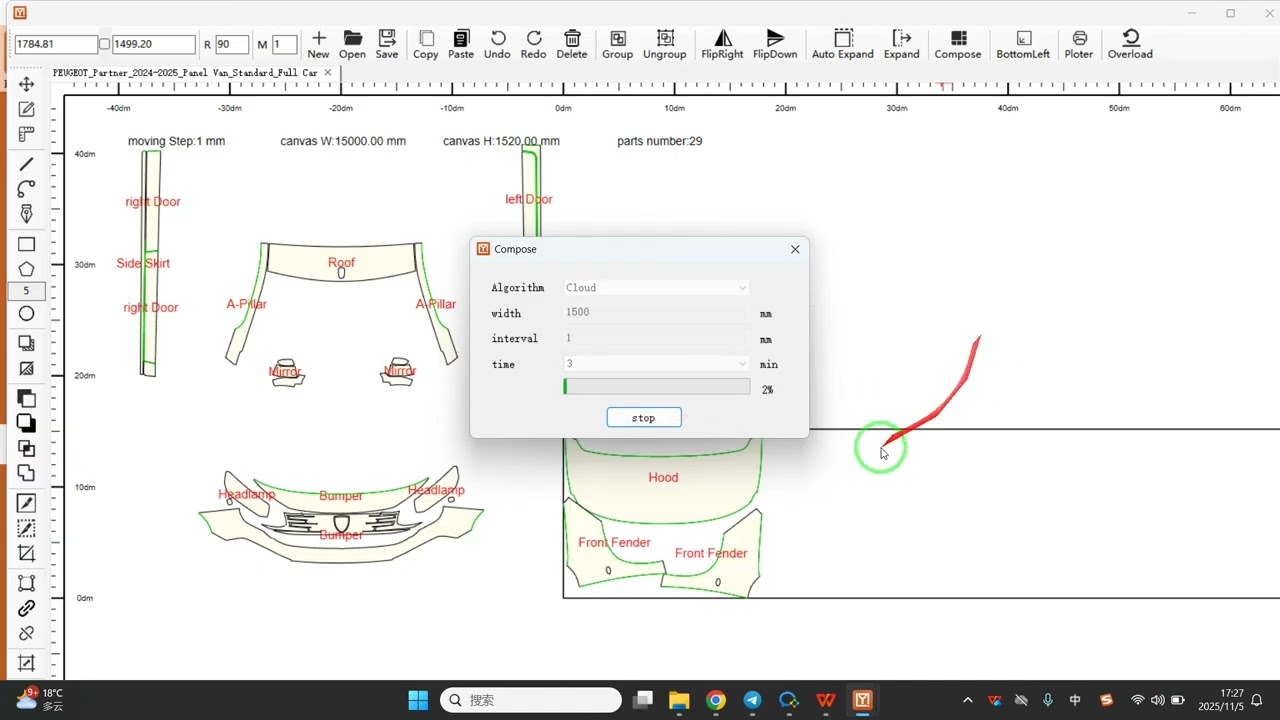This screenshot has width=1280, height=720.
Task: Click the FlipDown toolbar button
Action: pyautogui.click(x=775, y=45)
